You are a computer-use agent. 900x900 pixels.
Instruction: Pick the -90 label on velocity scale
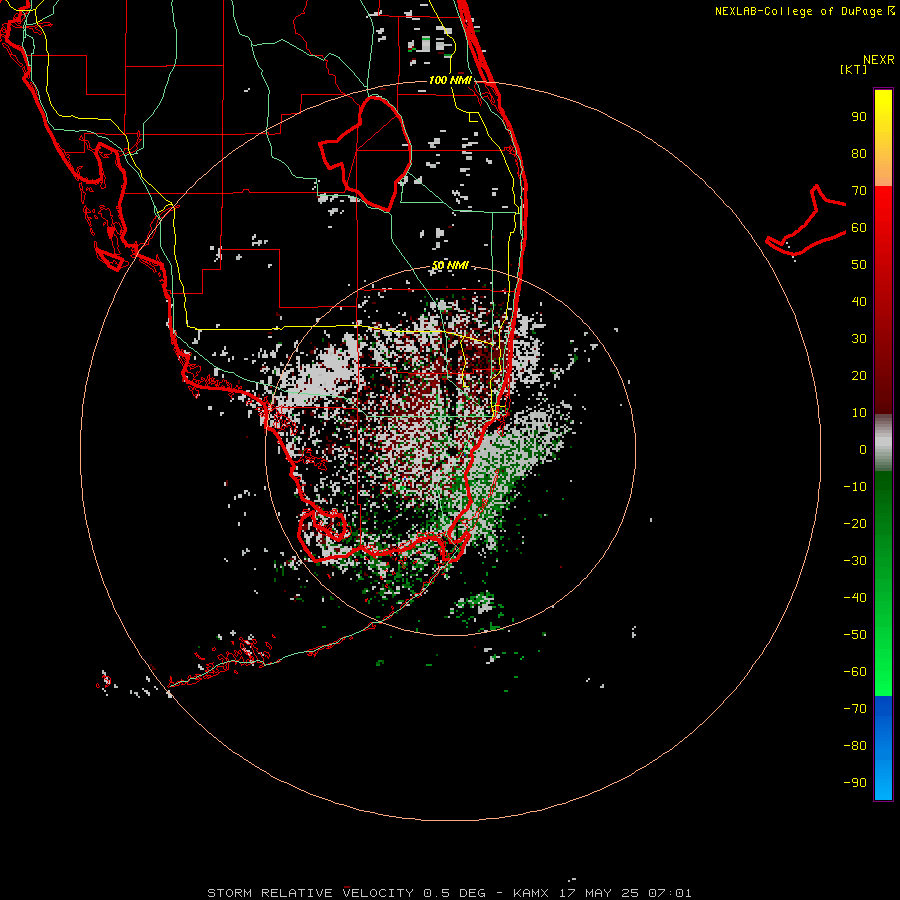[855, 783]
